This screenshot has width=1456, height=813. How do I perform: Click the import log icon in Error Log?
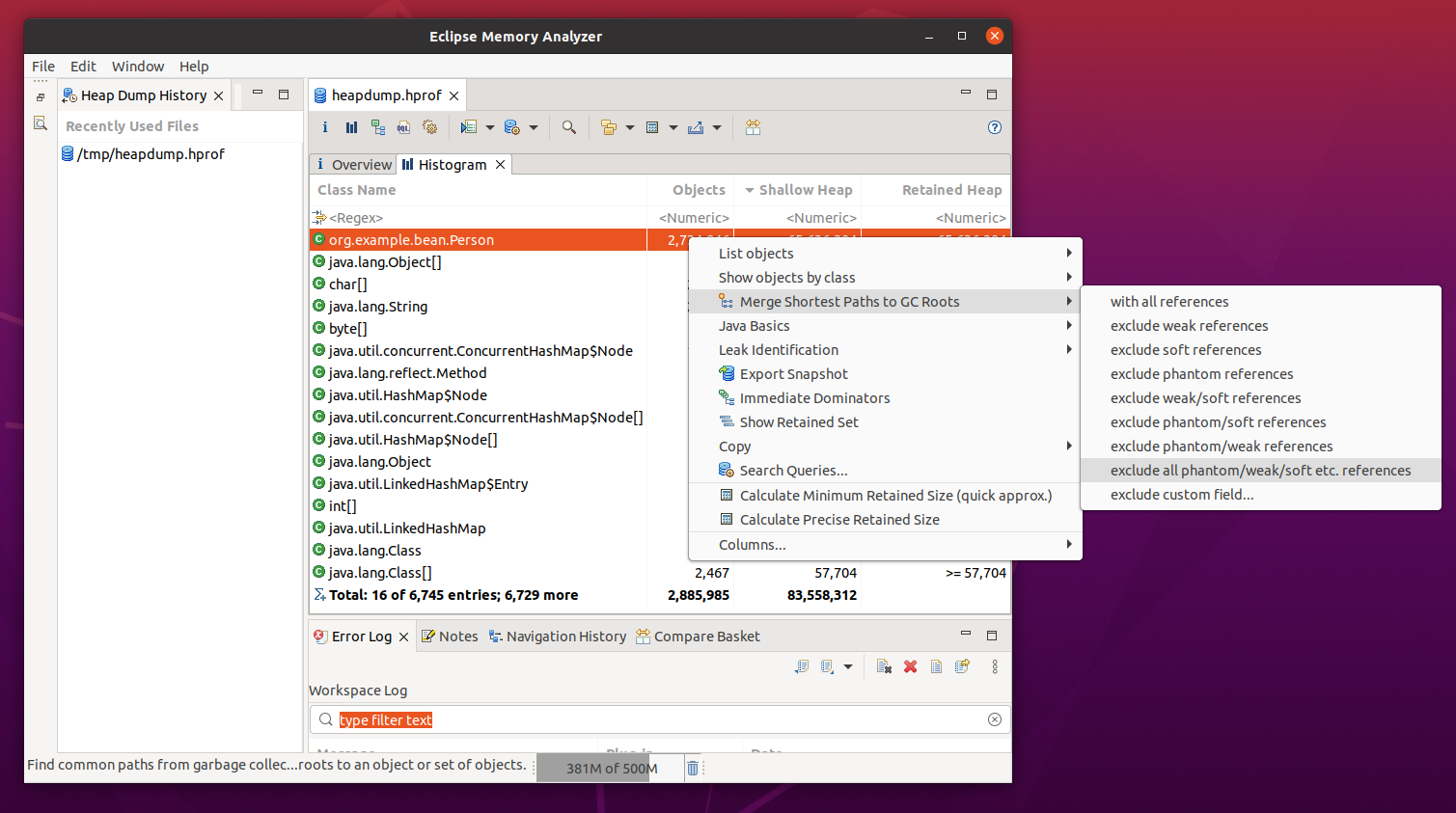pos(827,666)
